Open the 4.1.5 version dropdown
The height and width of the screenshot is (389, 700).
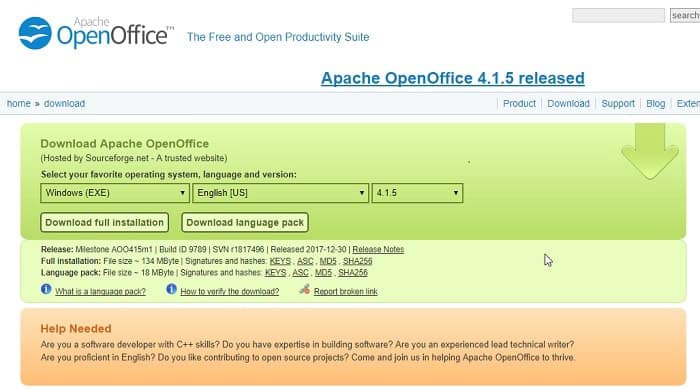(x=417, y=193)
